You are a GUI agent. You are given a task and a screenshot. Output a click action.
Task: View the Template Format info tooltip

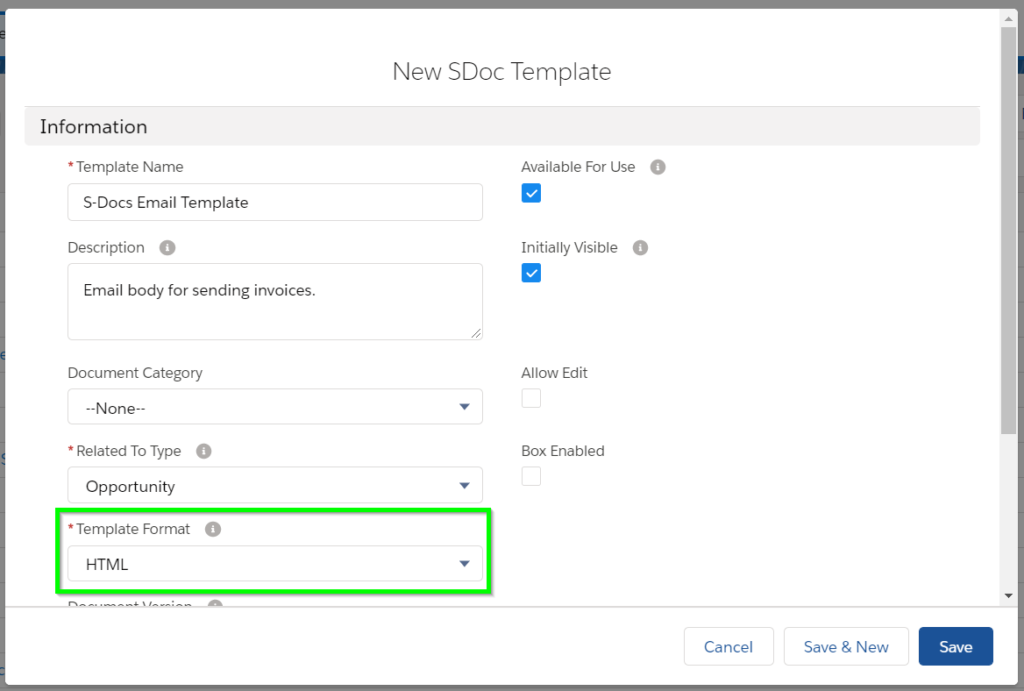point(212,529)
